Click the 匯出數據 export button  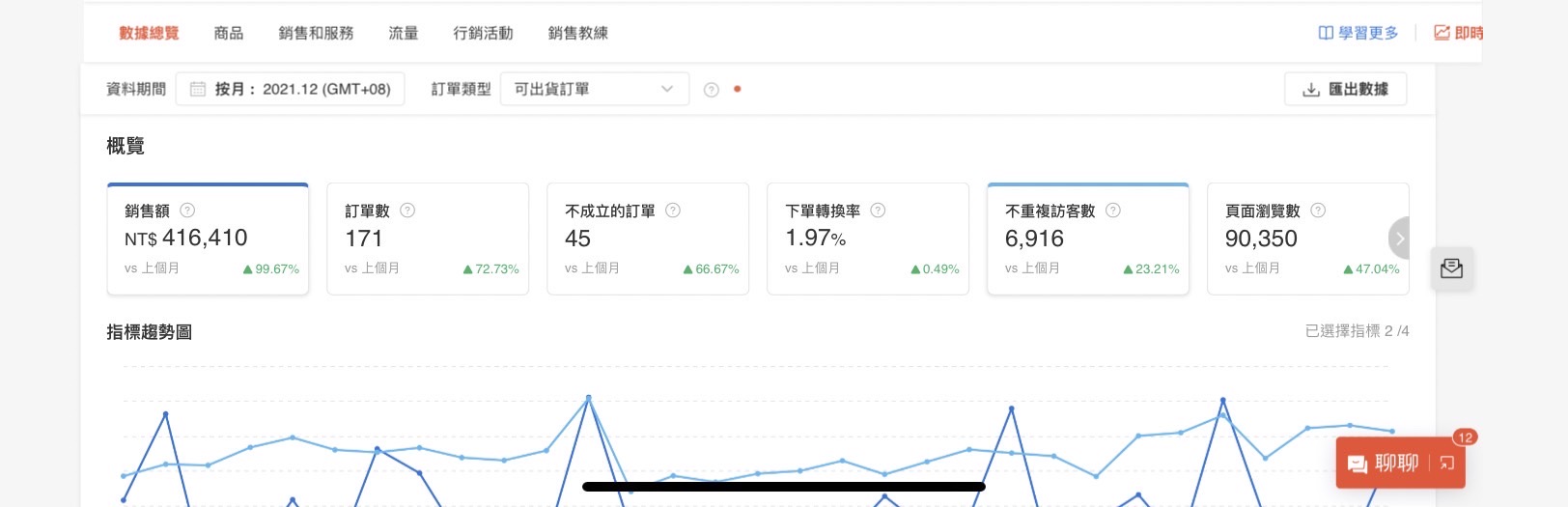pos(1345,89)
